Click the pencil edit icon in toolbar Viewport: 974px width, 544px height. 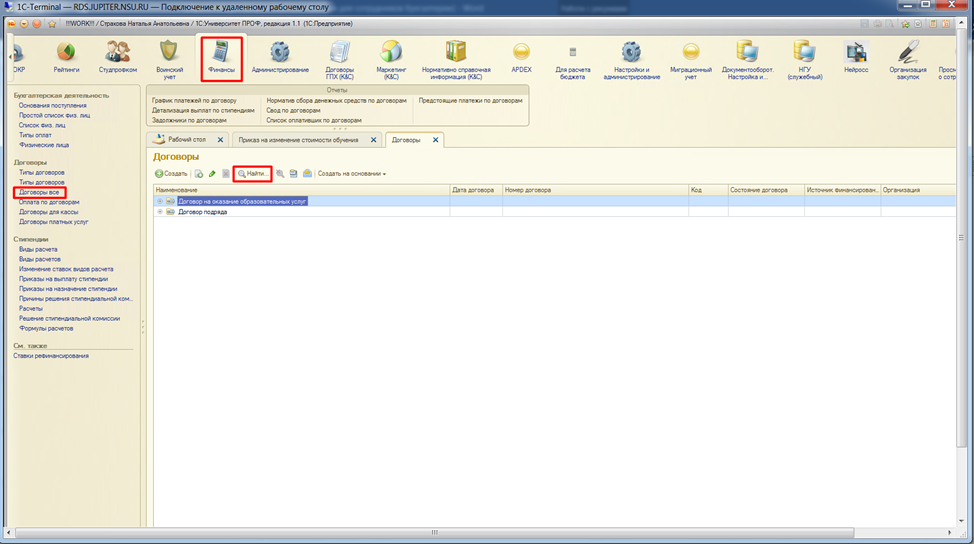pyautogui.click(x=212, y=174)
